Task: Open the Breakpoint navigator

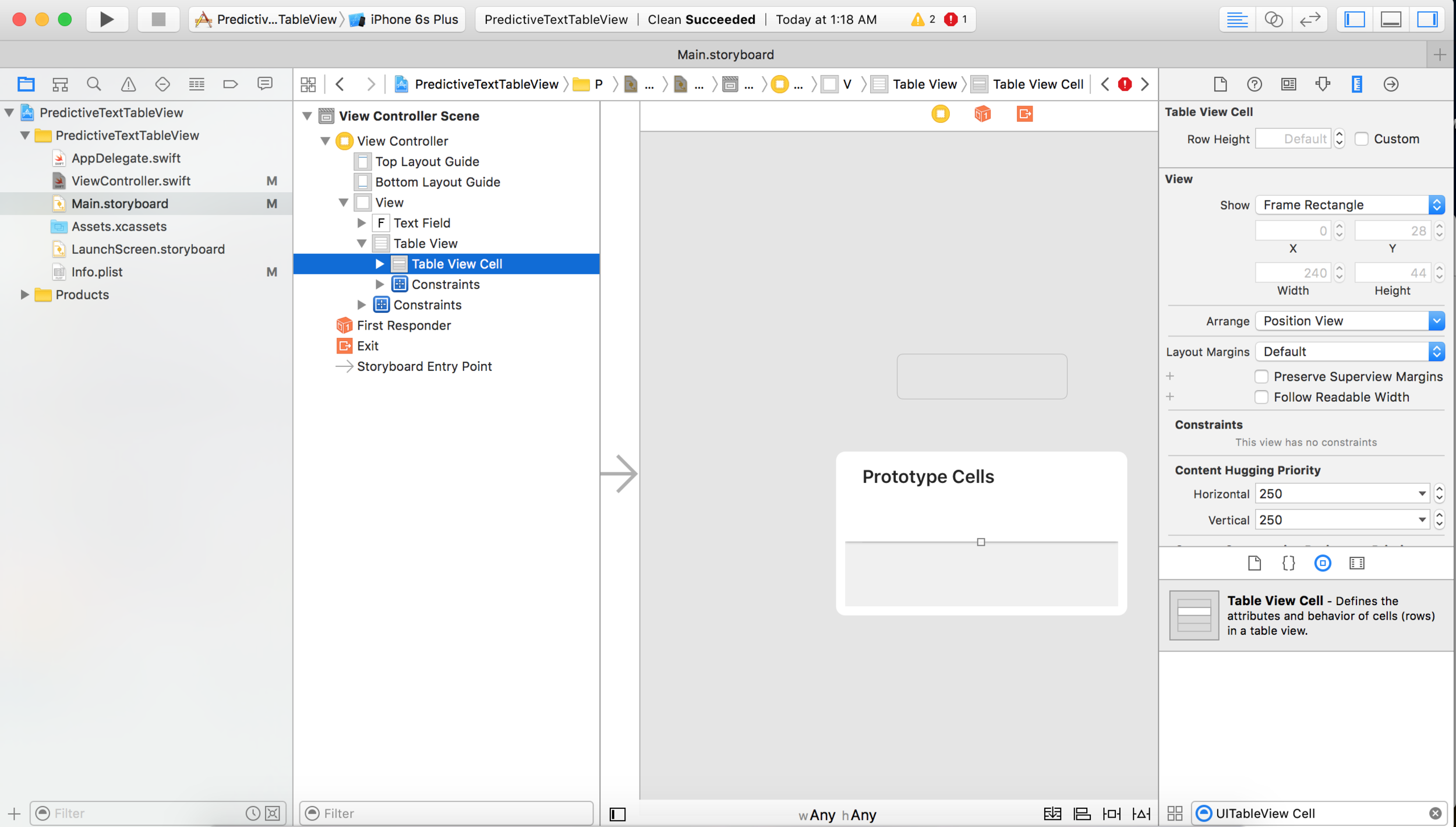Action: click(231, 84)
